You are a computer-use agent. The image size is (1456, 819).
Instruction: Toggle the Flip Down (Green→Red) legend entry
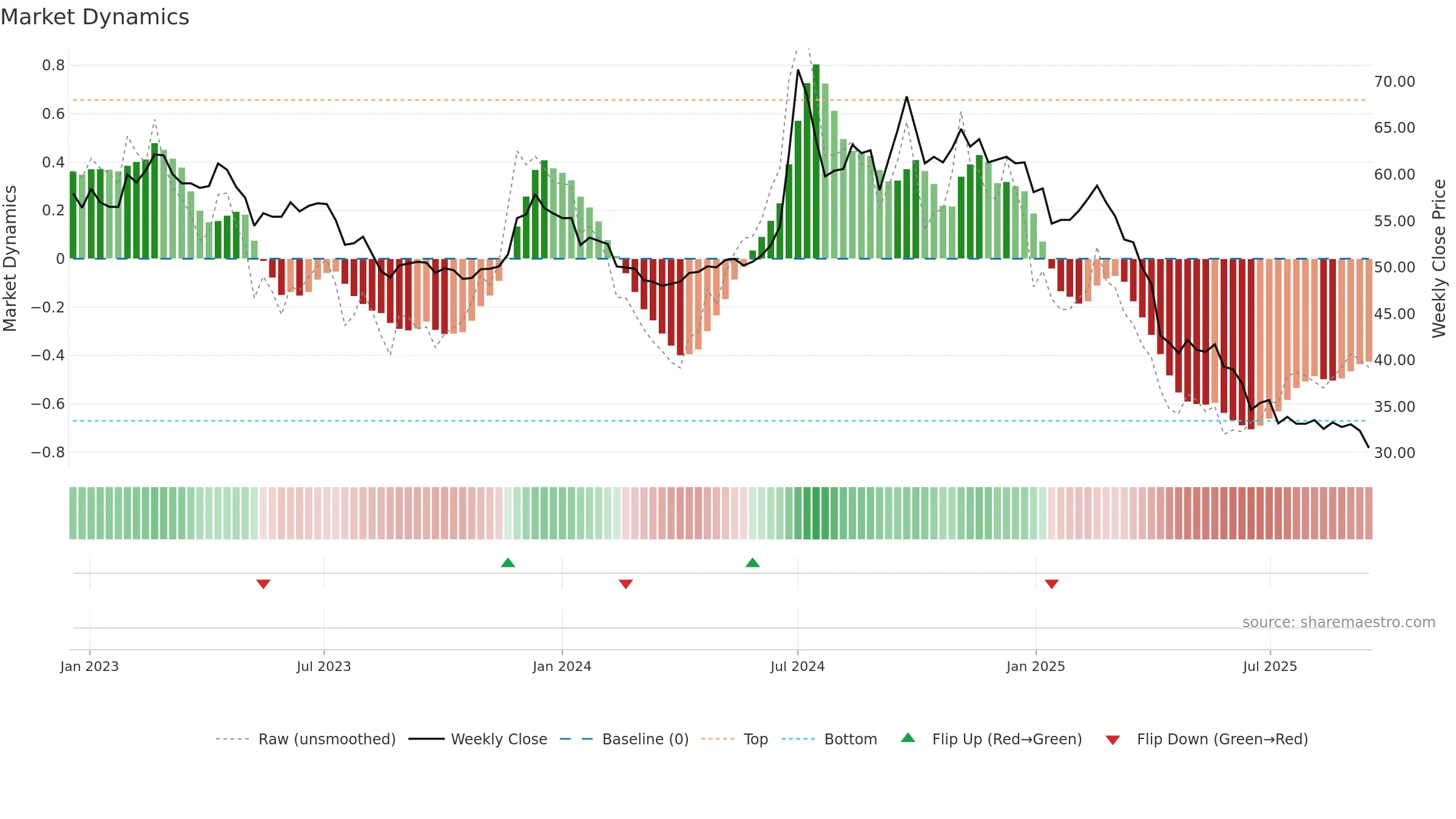(1207, 739)
